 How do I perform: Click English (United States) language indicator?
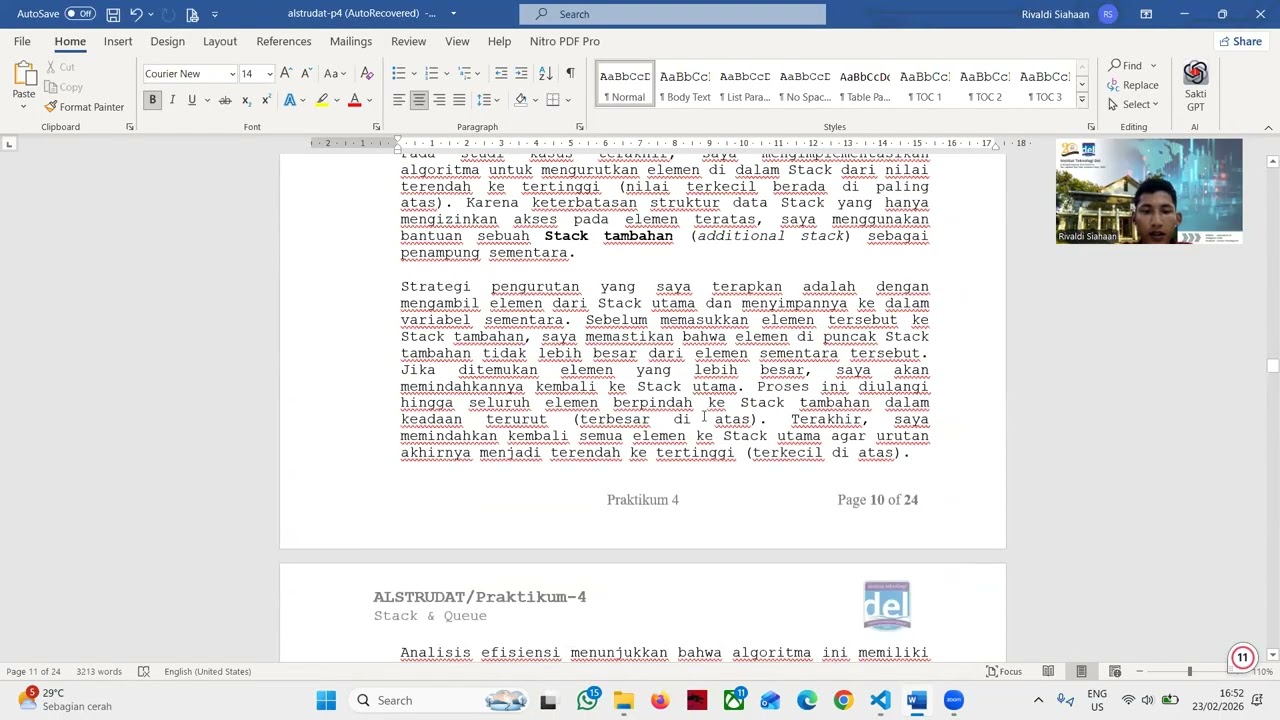click(x=208, y=671)
